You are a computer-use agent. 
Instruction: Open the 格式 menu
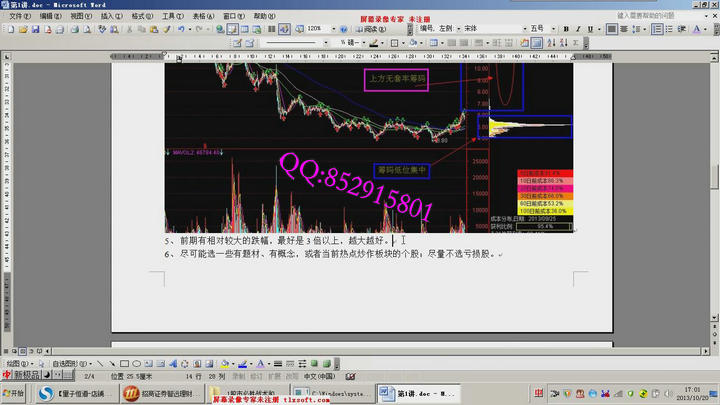point(142,16)
